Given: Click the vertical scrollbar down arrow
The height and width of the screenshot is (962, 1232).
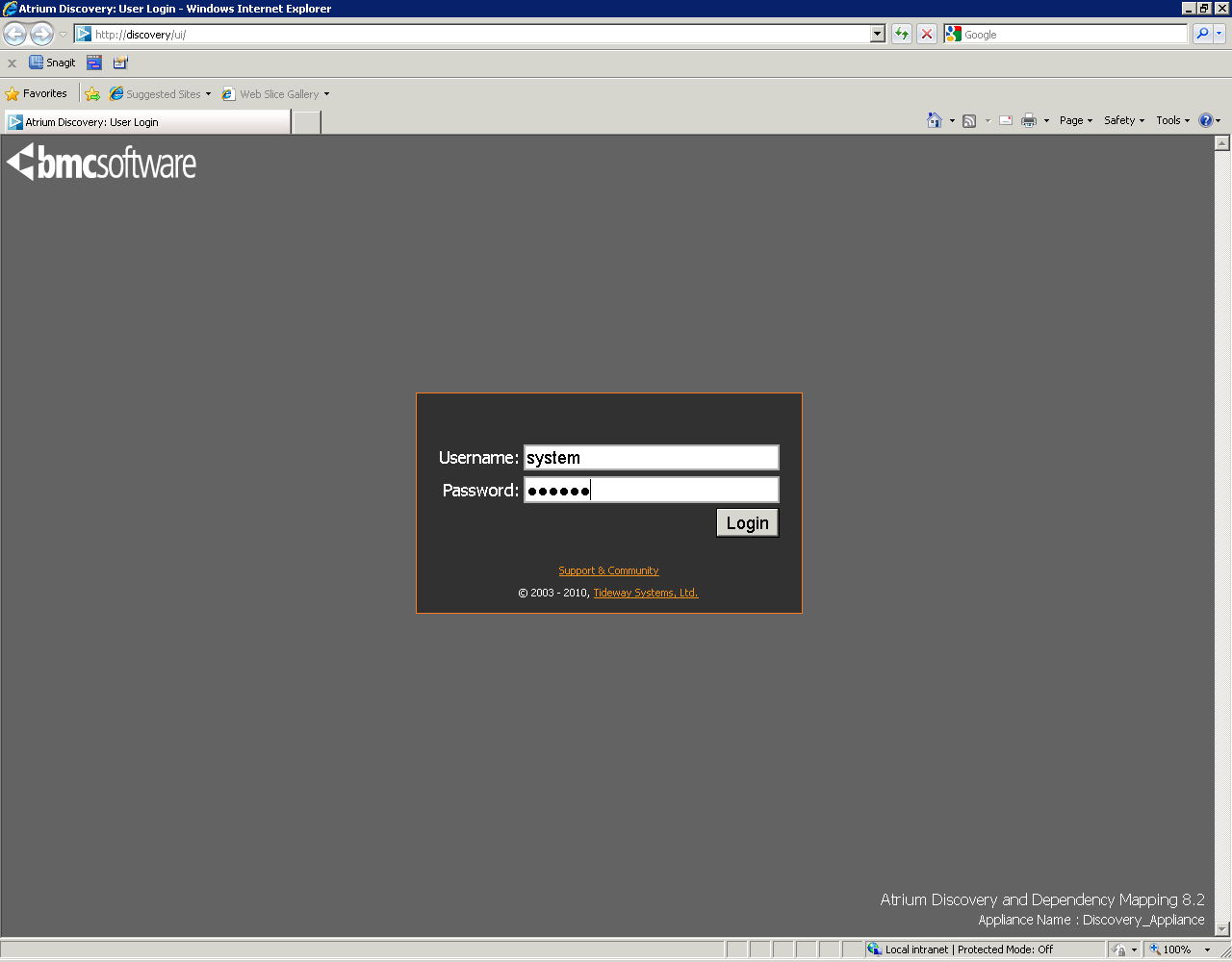Looking at the screenshot, I should 1222,929.
